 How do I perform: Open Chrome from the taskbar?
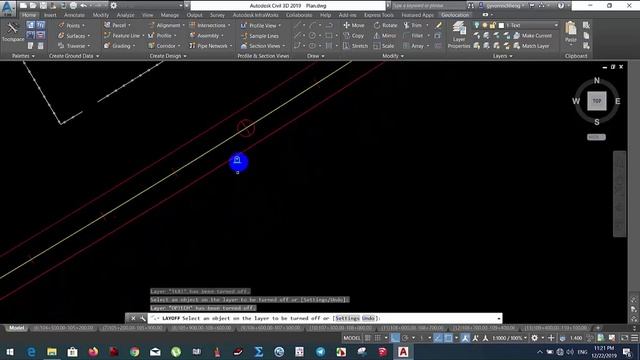click(x=134, y=352)
